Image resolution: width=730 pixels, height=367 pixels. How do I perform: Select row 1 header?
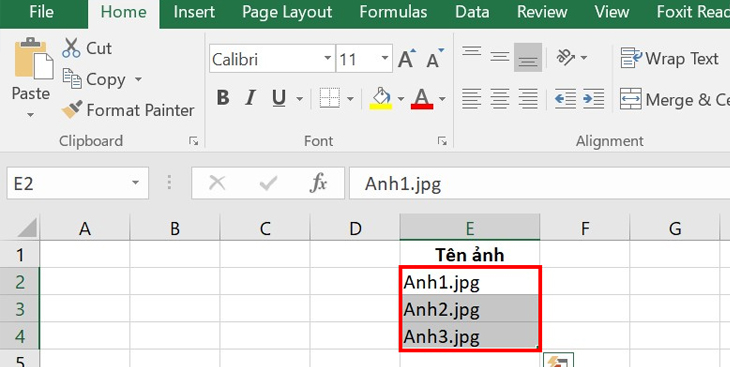tap(20, 254)
